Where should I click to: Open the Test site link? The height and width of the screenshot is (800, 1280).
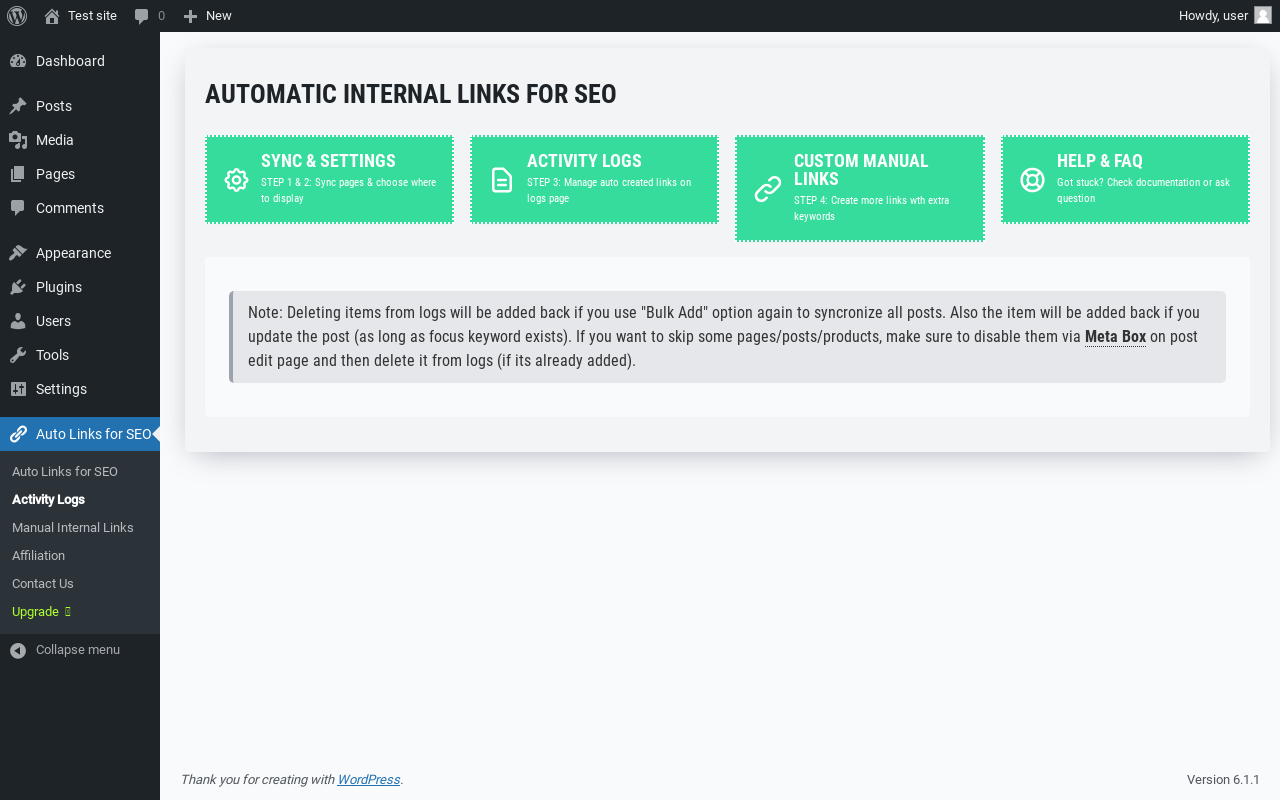tap(80, 16)
